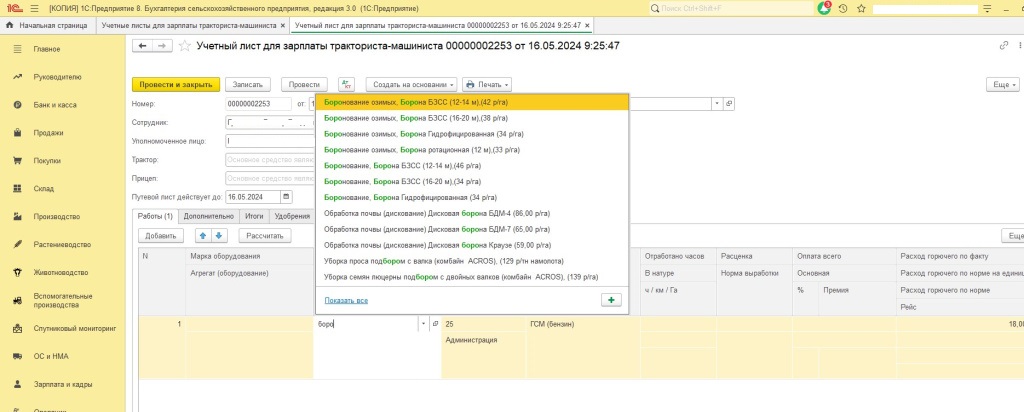Expand the Еще menu at top right
The width and height of the screenshot is (1024, 412).
coord(1002,85)
